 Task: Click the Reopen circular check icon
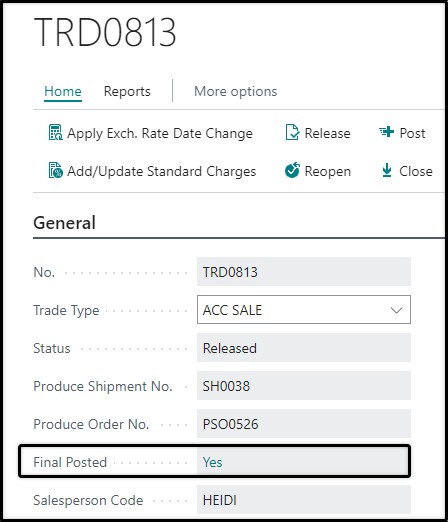[292, 170]
